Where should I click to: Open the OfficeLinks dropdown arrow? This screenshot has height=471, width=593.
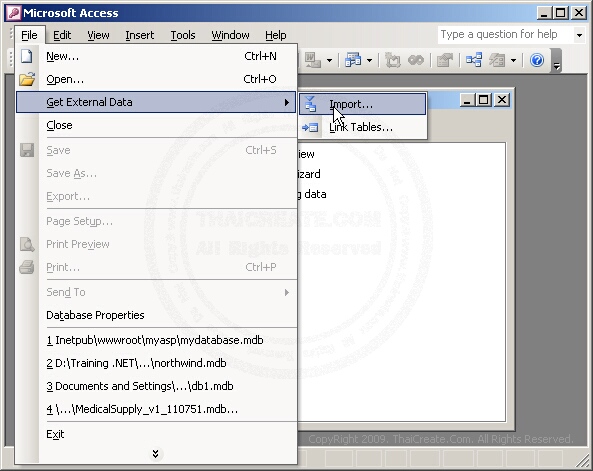tap(329, 60)
